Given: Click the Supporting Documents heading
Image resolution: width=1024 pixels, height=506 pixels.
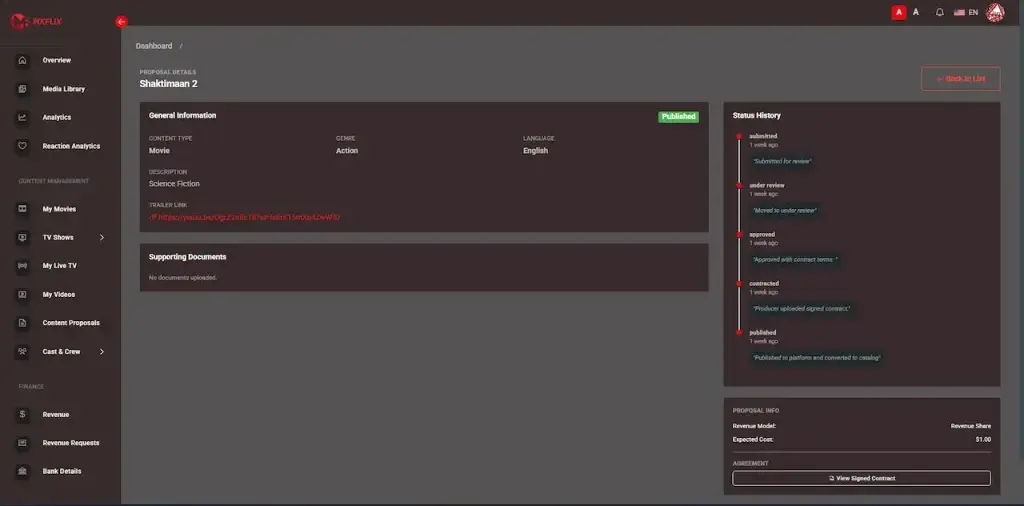Looking at the screenshot, I should tap(187, 257).
